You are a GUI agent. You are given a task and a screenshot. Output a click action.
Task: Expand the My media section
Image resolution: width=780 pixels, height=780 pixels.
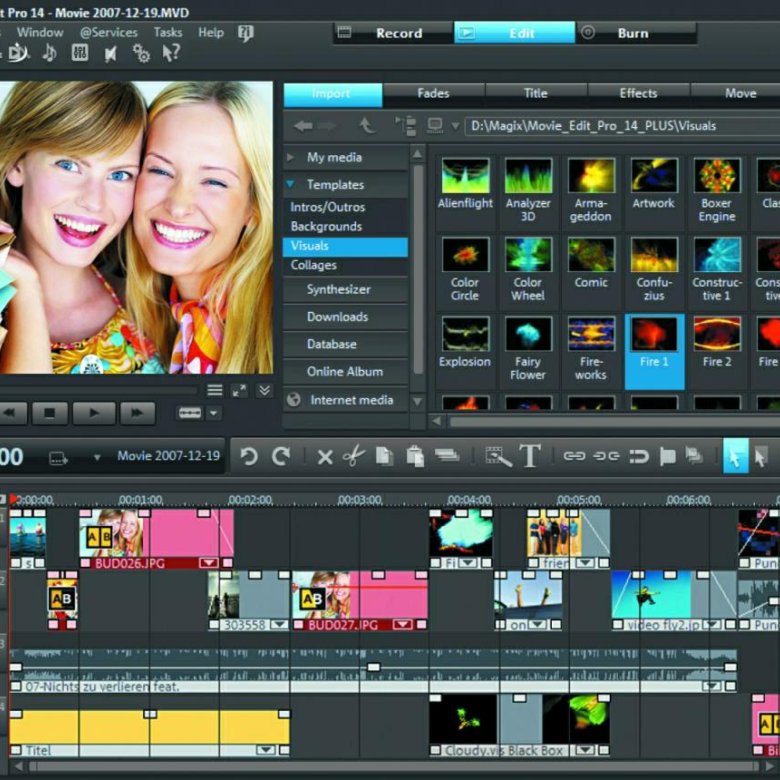(334, 157)
